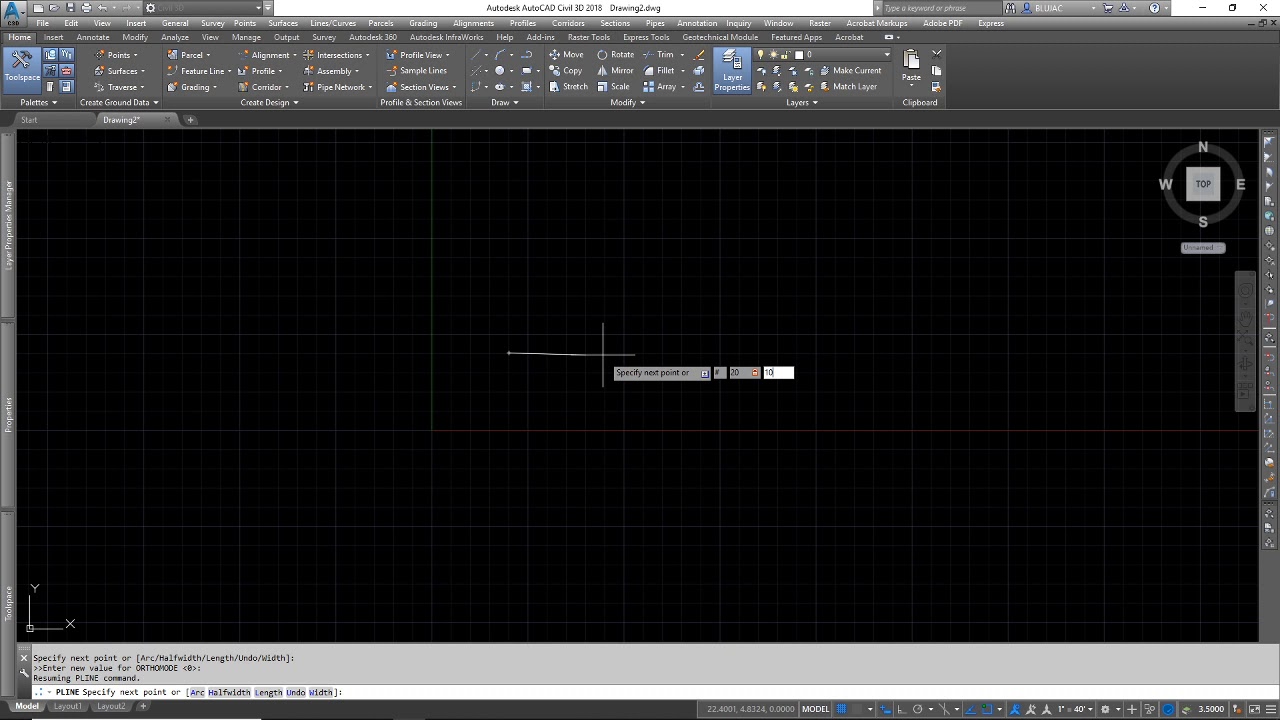Toggle drawing grid display in status bar
This screenshot has height=720, width=1280.
click(842, 709)
